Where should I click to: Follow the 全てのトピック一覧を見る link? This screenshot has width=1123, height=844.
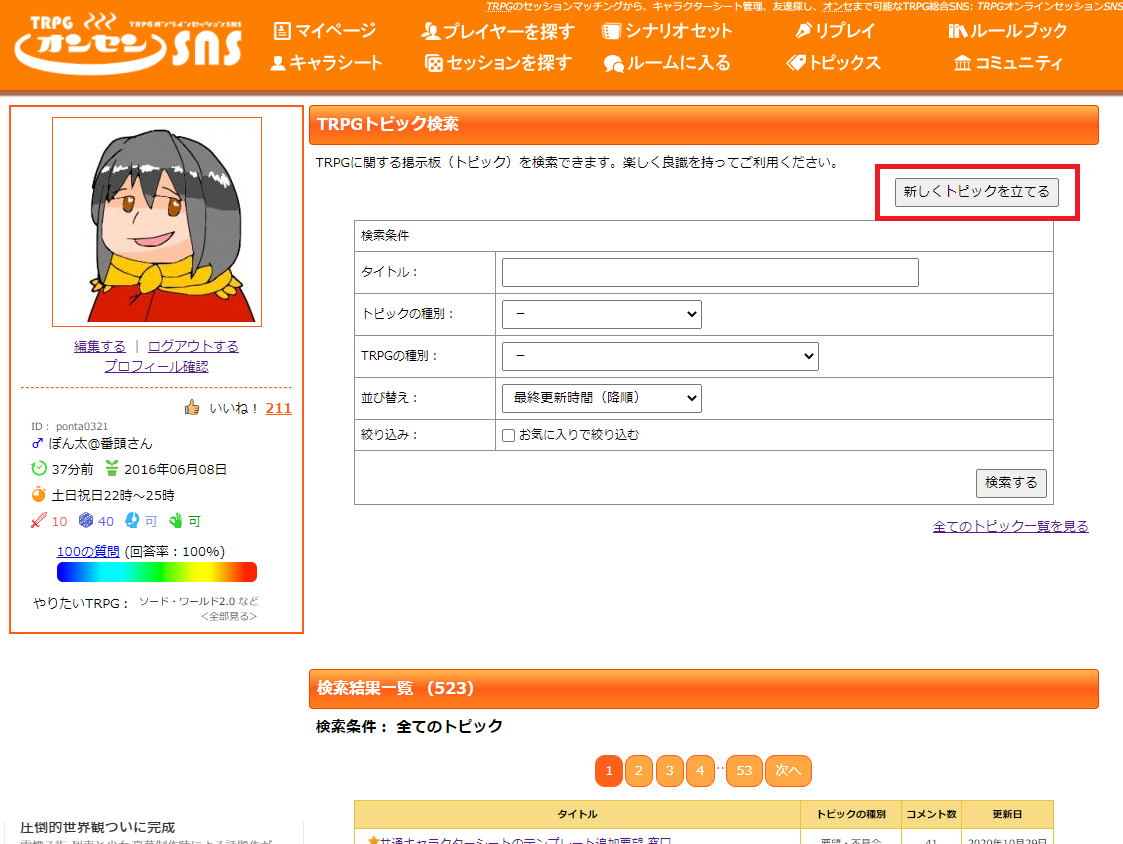[x=1011, y=527]
